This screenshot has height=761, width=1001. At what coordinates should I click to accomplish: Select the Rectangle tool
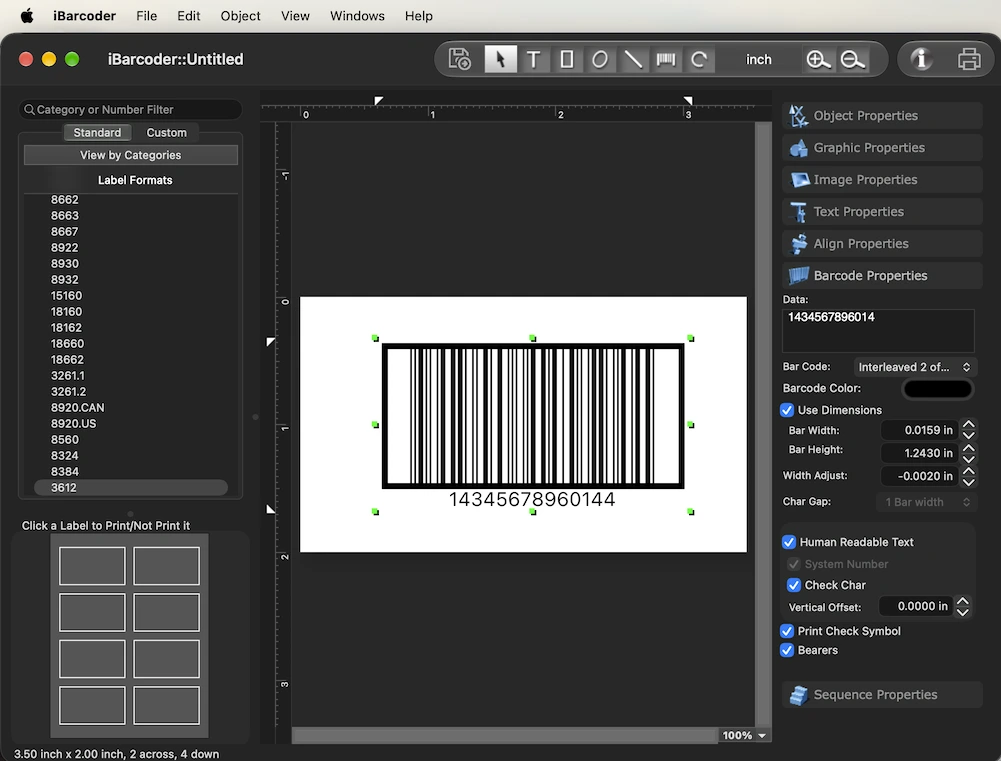566,59
